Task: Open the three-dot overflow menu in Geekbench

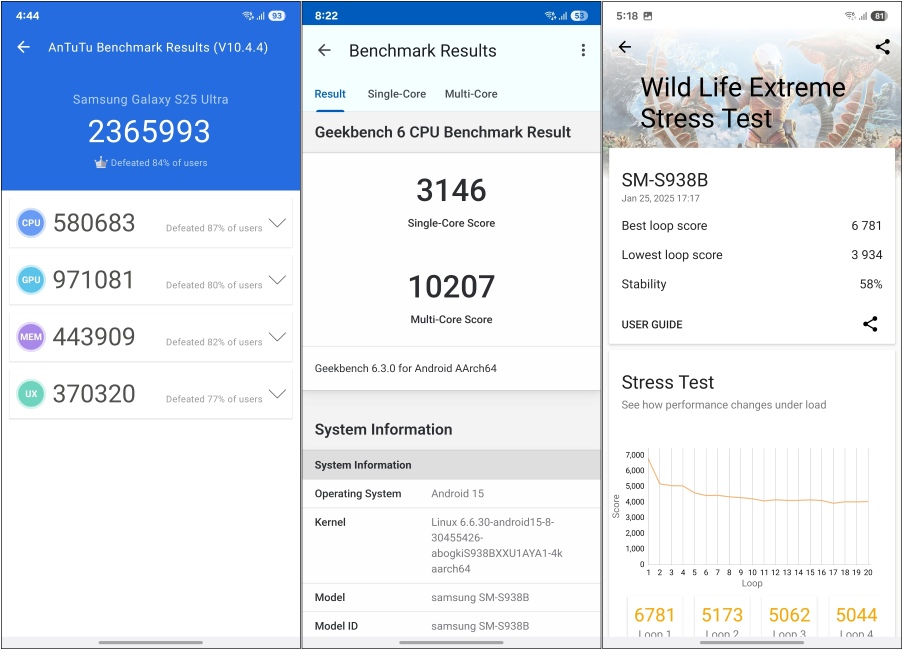Action: (583, 51)
